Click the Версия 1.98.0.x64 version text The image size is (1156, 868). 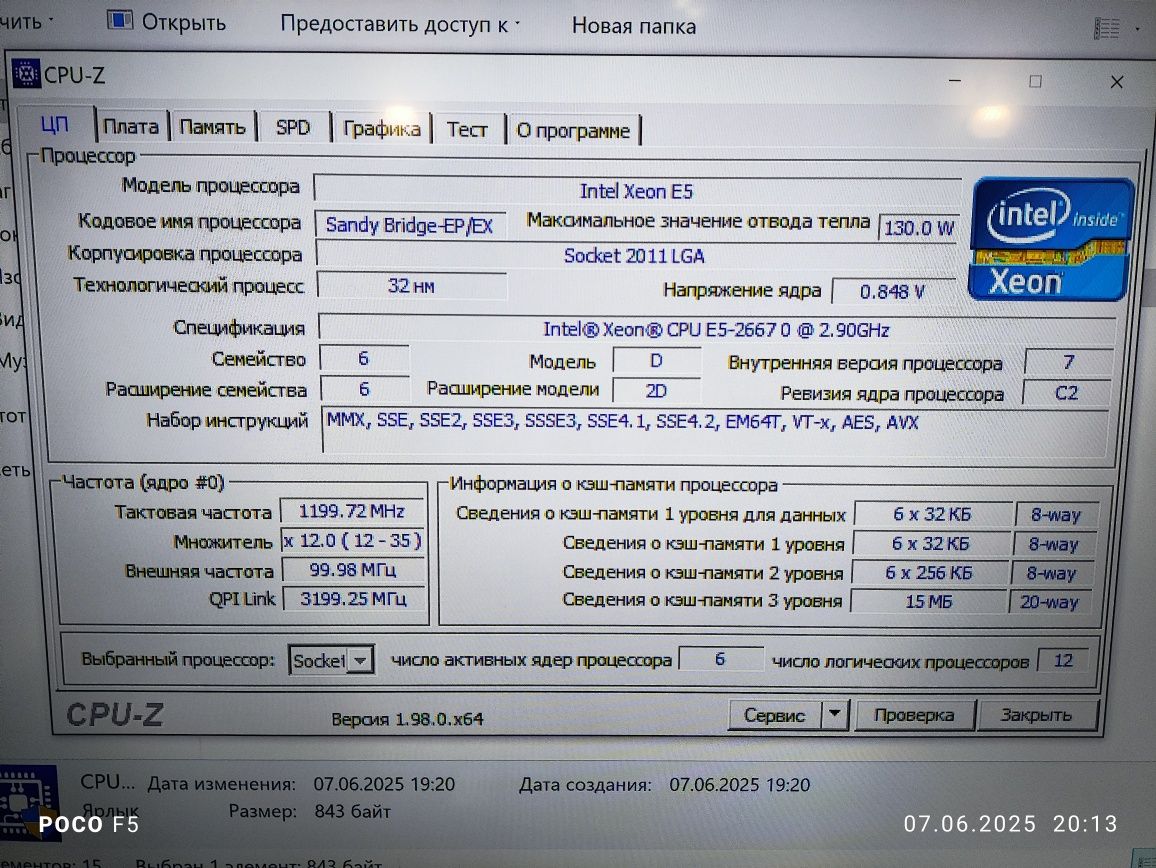[x=408, y=719]
